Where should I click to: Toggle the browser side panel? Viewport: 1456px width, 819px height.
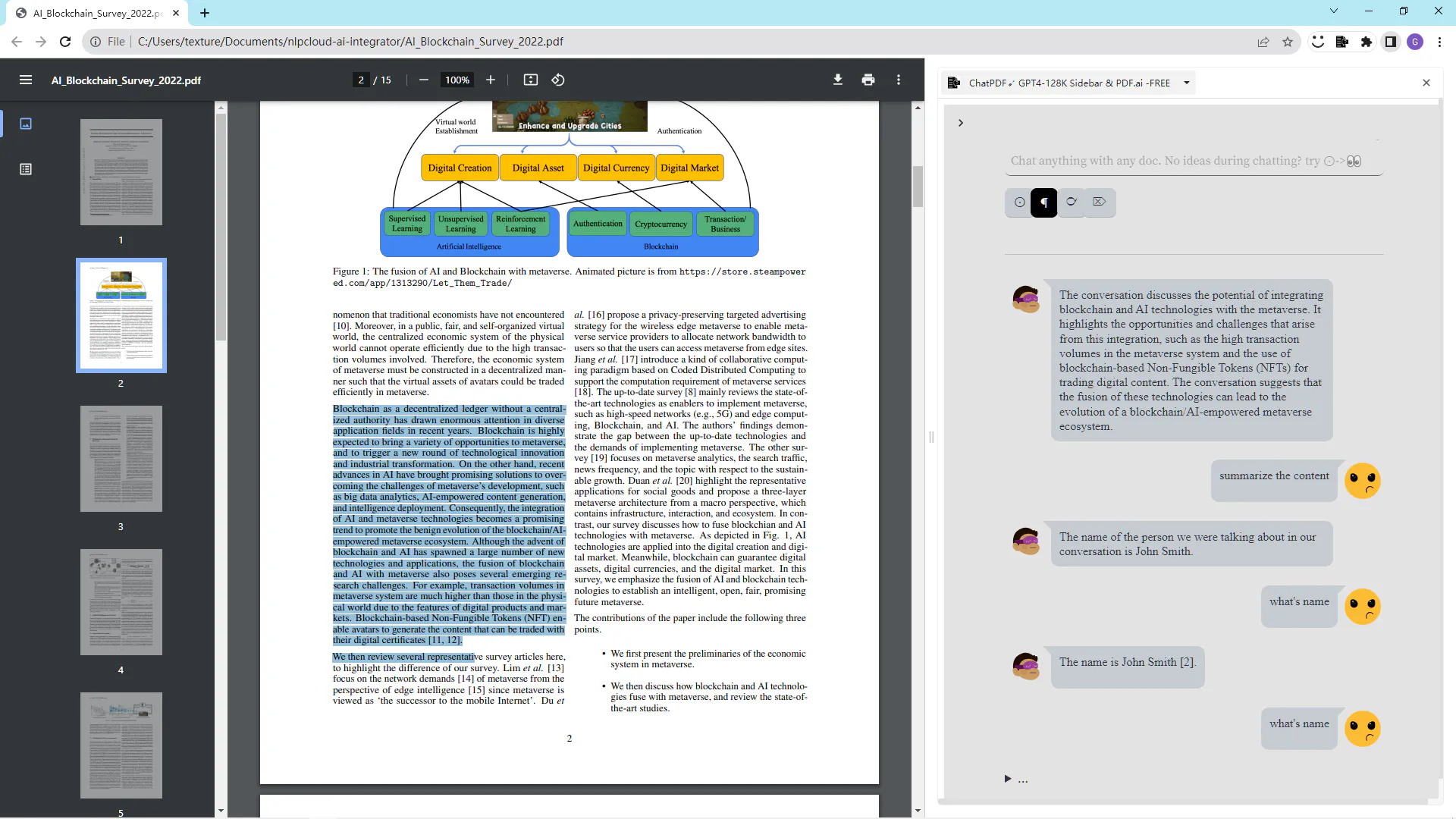click(1391, 42)
